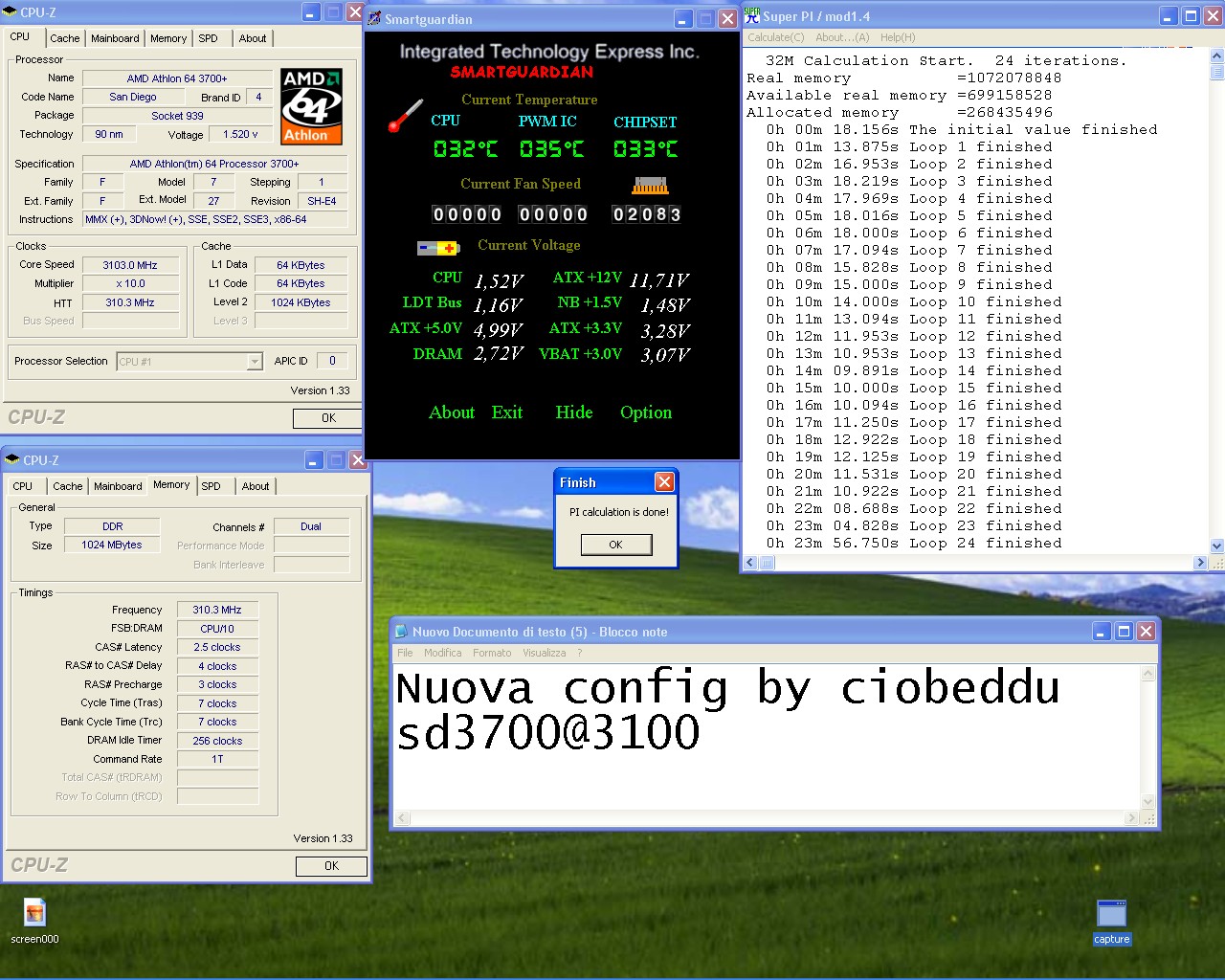
Task: Close the Finish dialog with the X
Action: 664,482
